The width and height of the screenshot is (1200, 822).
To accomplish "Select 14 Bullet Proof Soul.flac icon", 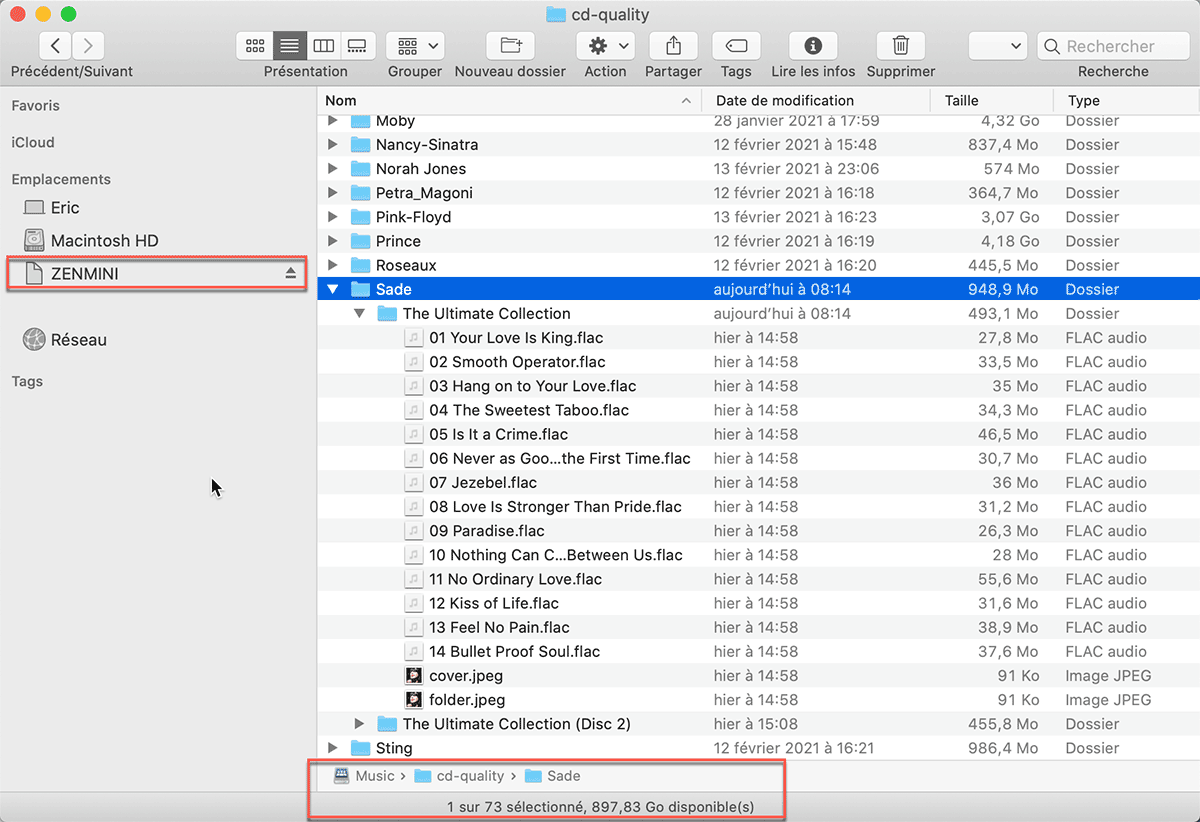I will [414, 651].
